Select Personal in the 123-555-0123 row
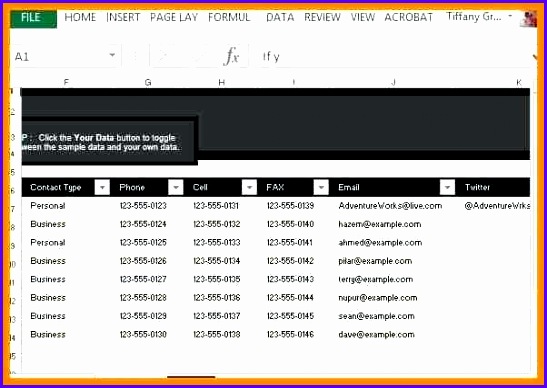This screenshot has height=388, width=547. [48, 206]
